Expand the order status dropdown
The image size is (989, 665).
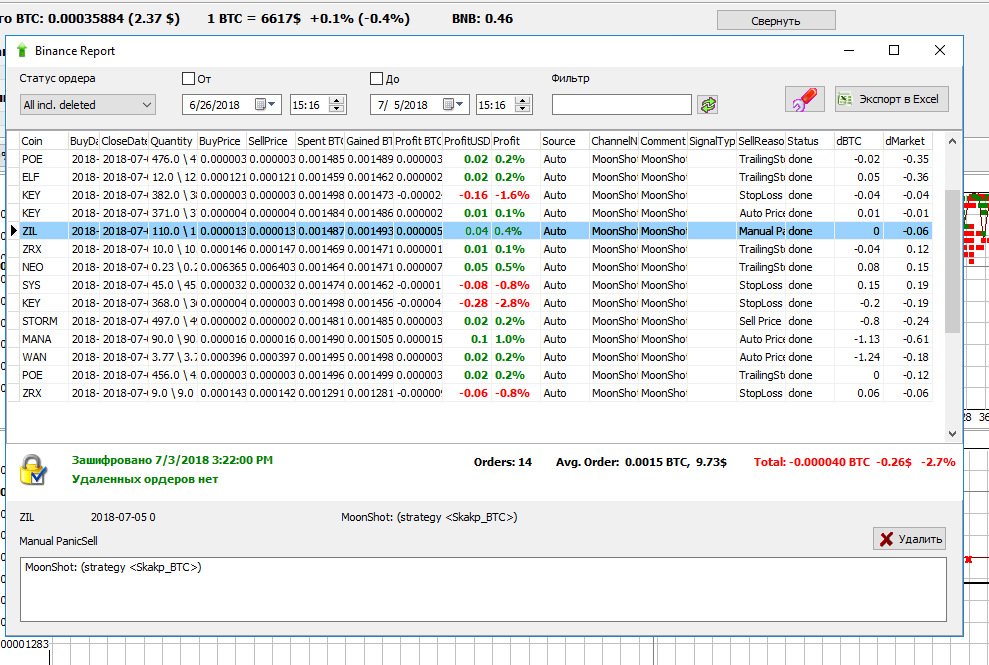[147, 105]
